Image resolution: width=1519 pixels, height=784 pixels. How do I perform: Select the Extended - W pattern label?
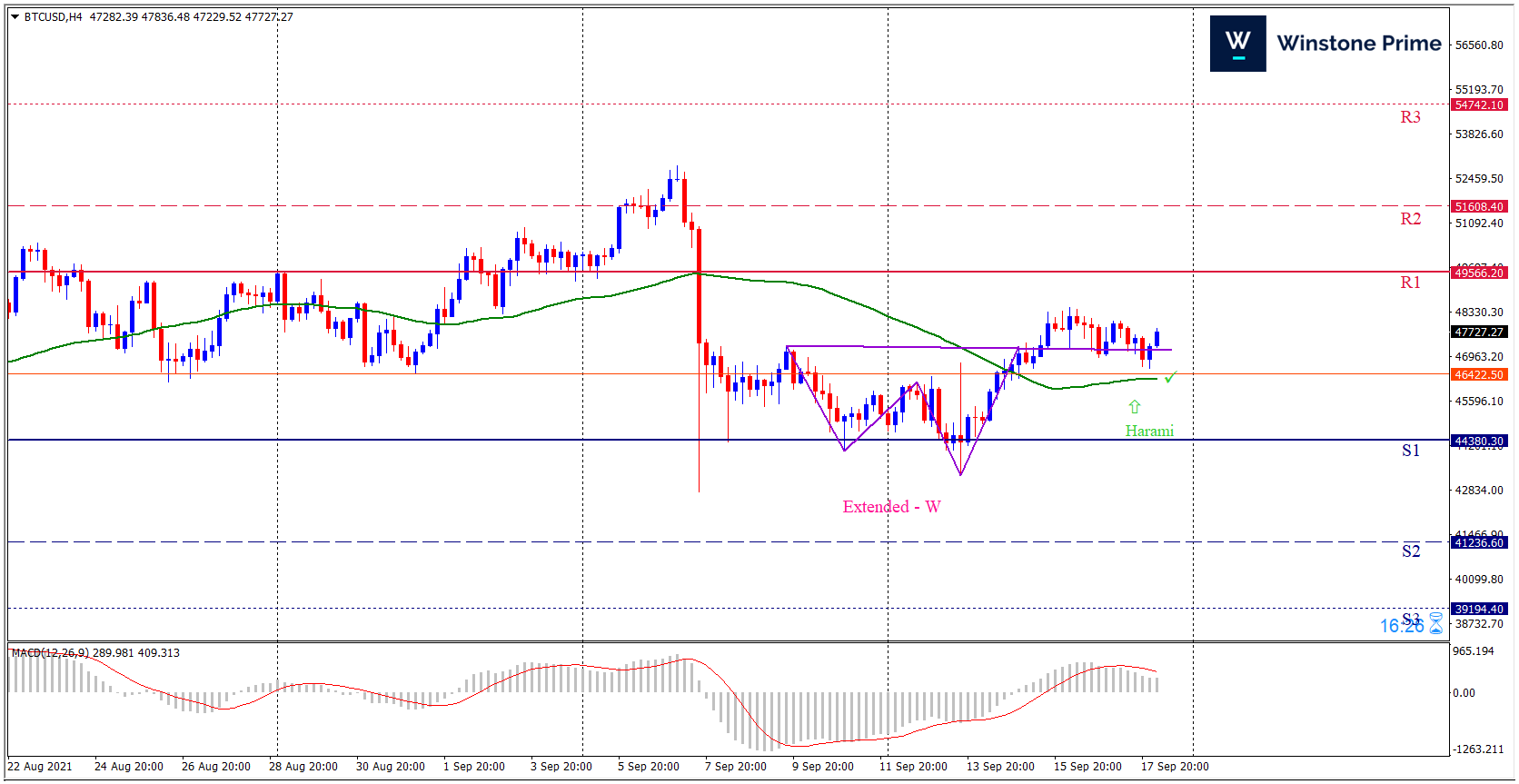point(891,507)
